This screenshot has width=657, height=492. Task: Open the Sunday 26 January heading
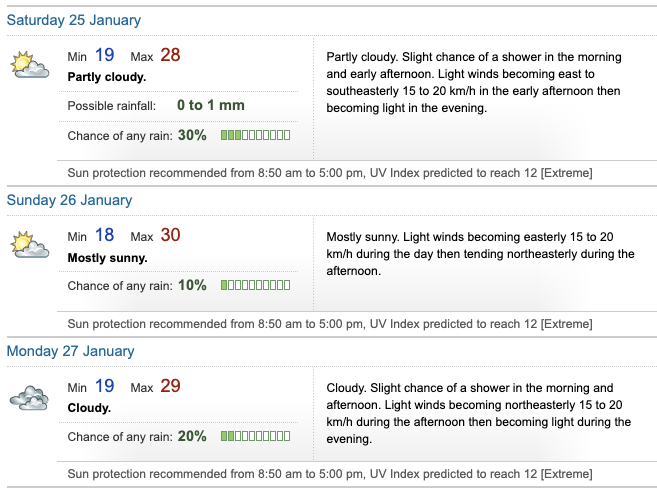(69, 200)
